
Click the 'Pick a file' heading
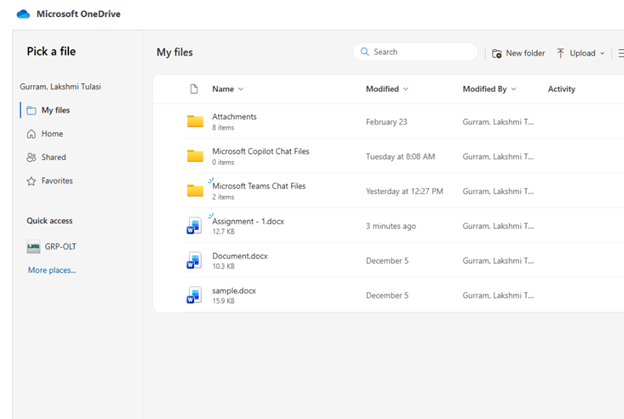coord(51,51)
